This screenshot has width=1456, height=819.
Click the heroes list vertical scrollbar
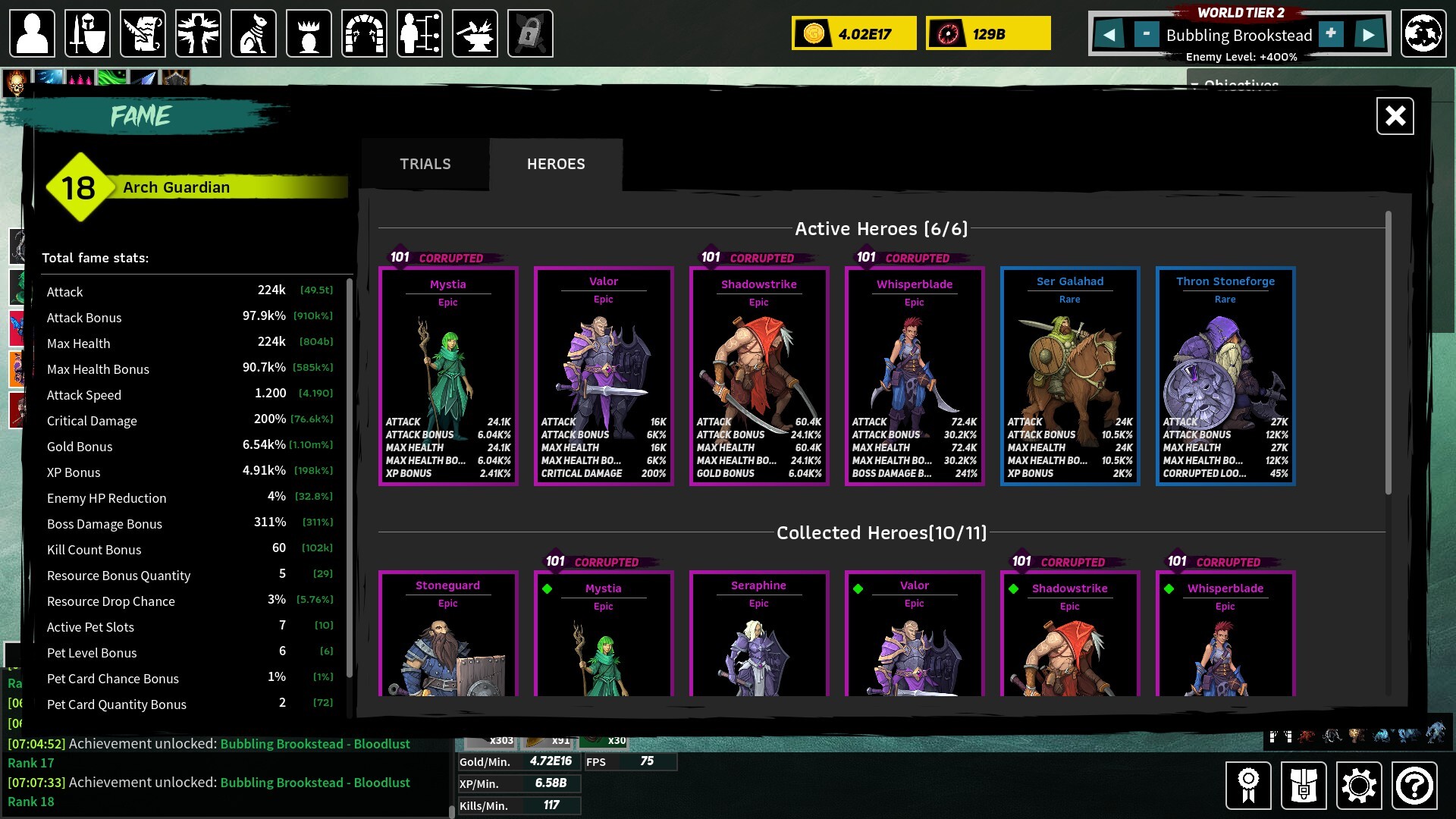coord(1388,354)
